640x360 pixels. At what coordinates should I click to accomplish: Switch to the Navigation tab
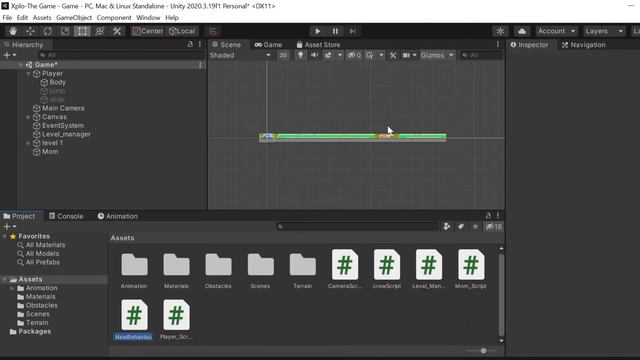pyautogui.click(x=584, y=45)
